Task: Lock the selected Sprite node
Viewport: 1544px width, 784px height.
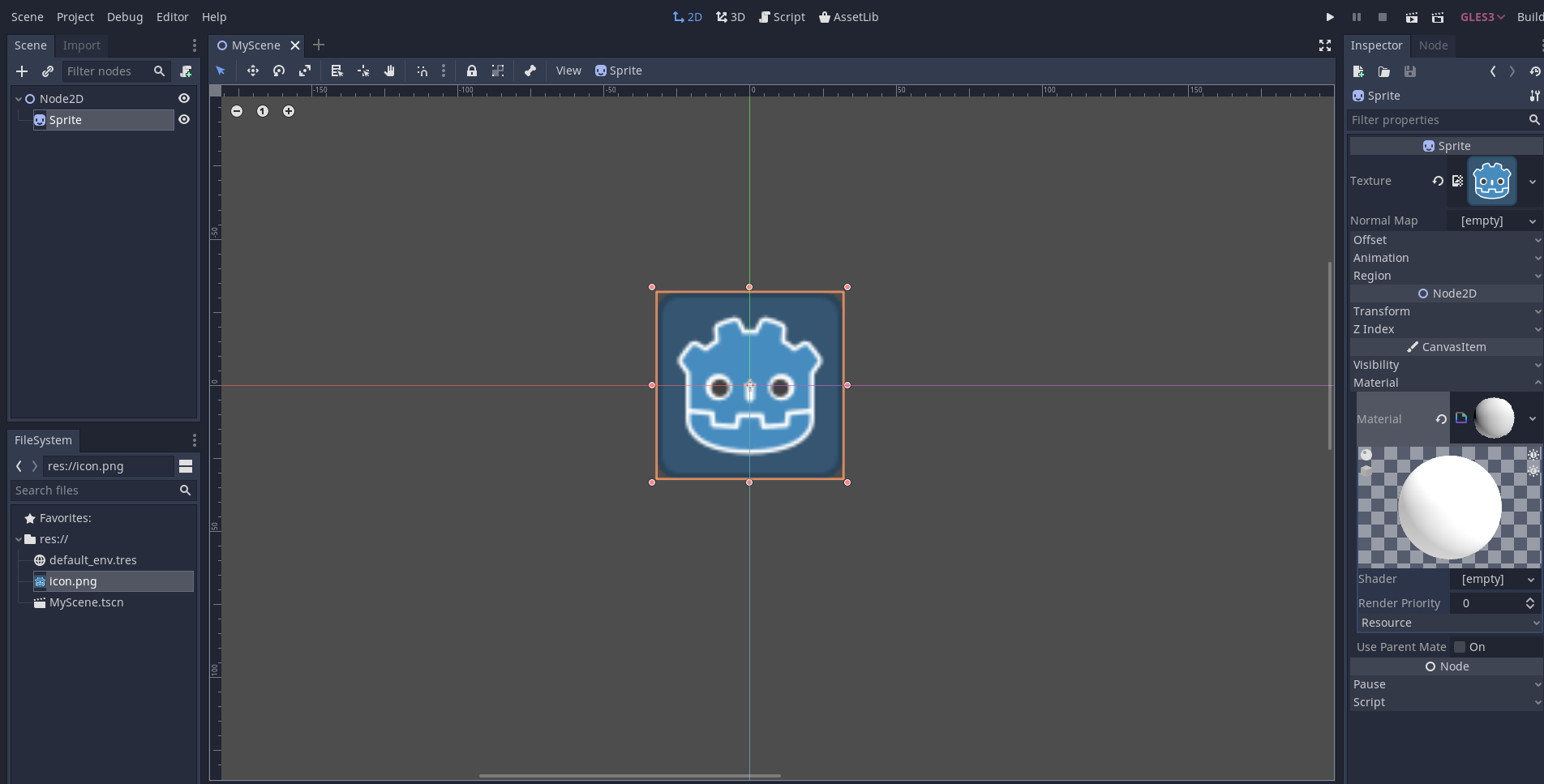Action: click(472, 71)
